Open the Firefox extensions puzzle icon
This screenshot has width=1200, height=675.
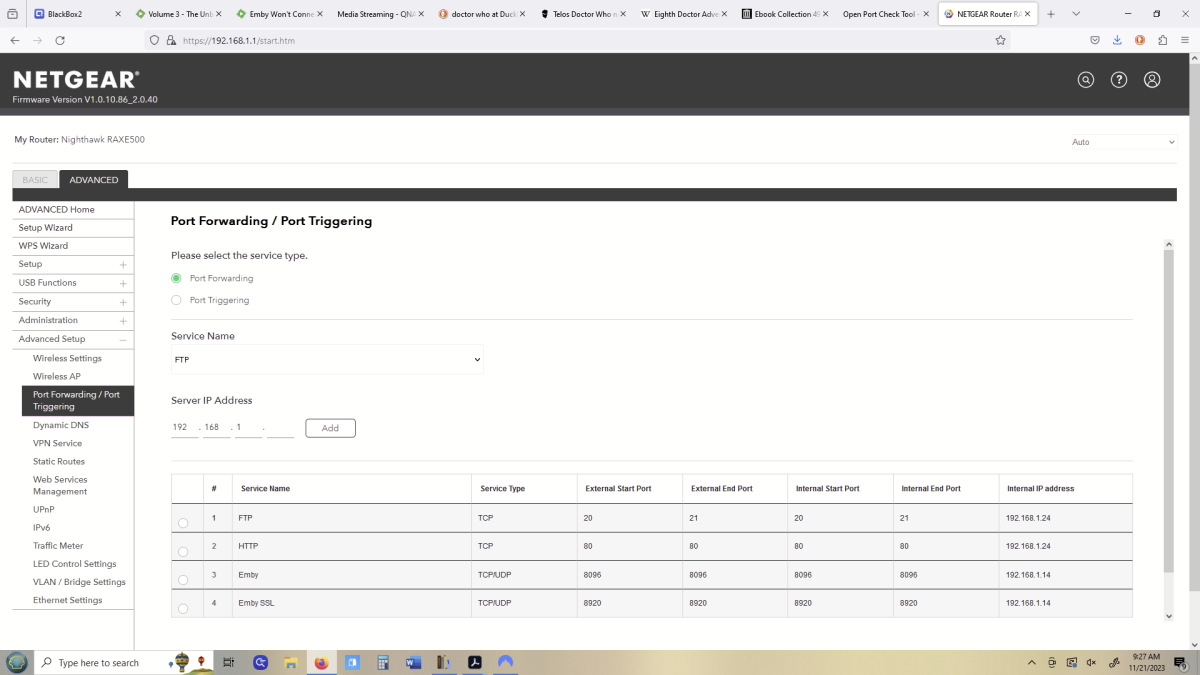coord(1162,40)
